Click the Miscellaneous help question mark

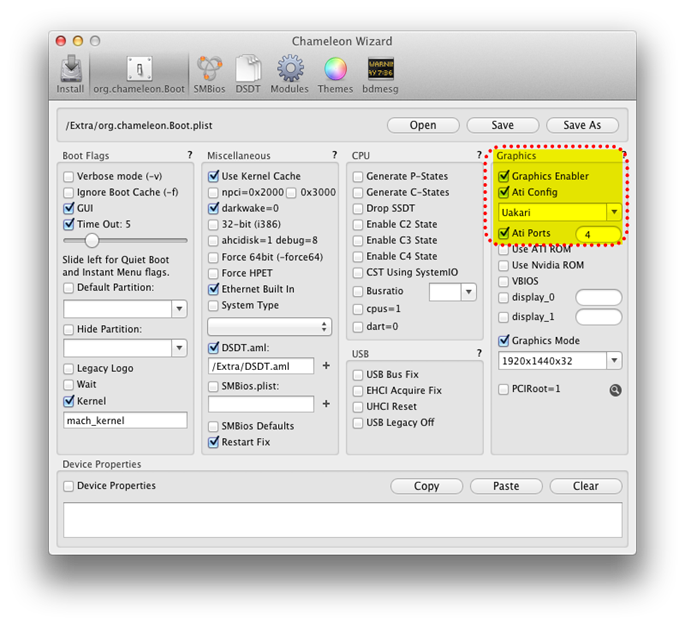(334, 155)
